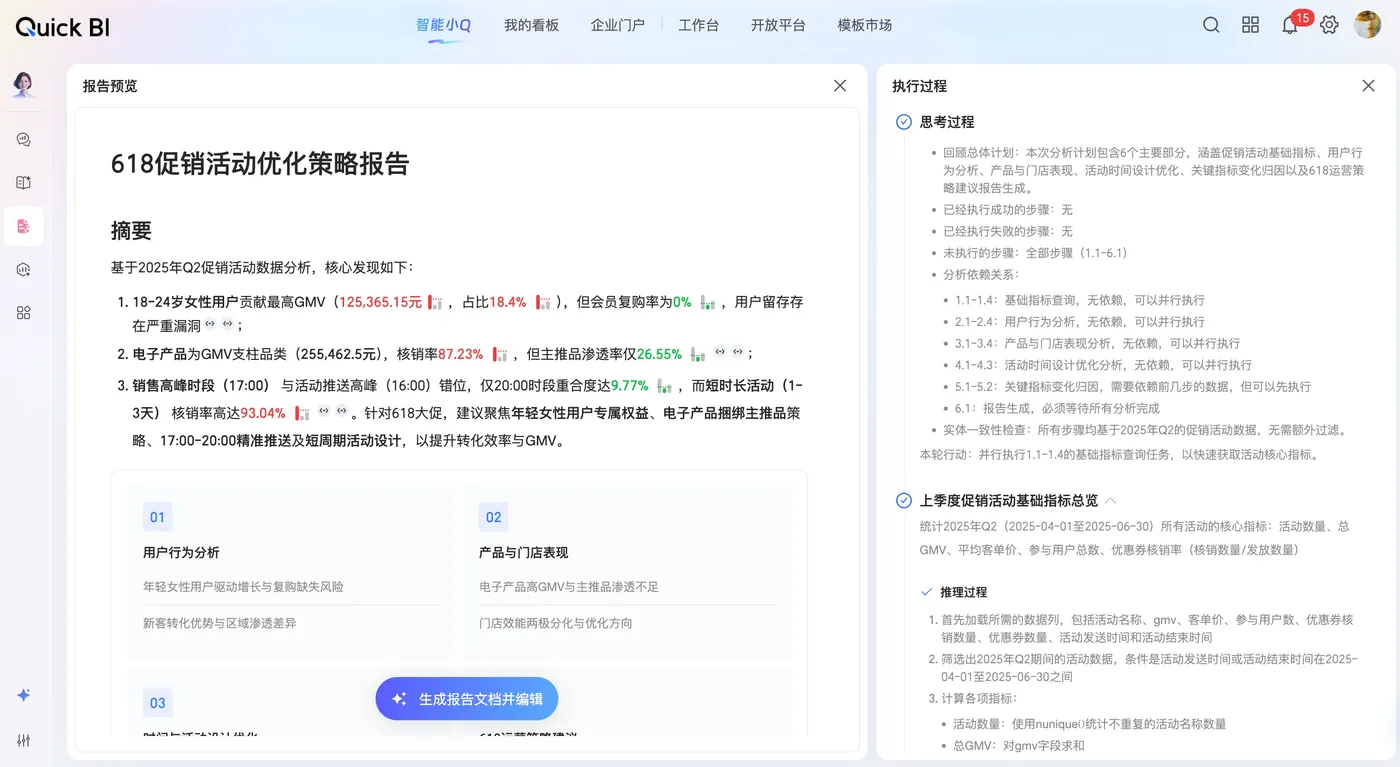This screenshot has width=1400, height=767.
Task: Click the first reference icon after the 26.55% chart
Action: pos(720,352)
